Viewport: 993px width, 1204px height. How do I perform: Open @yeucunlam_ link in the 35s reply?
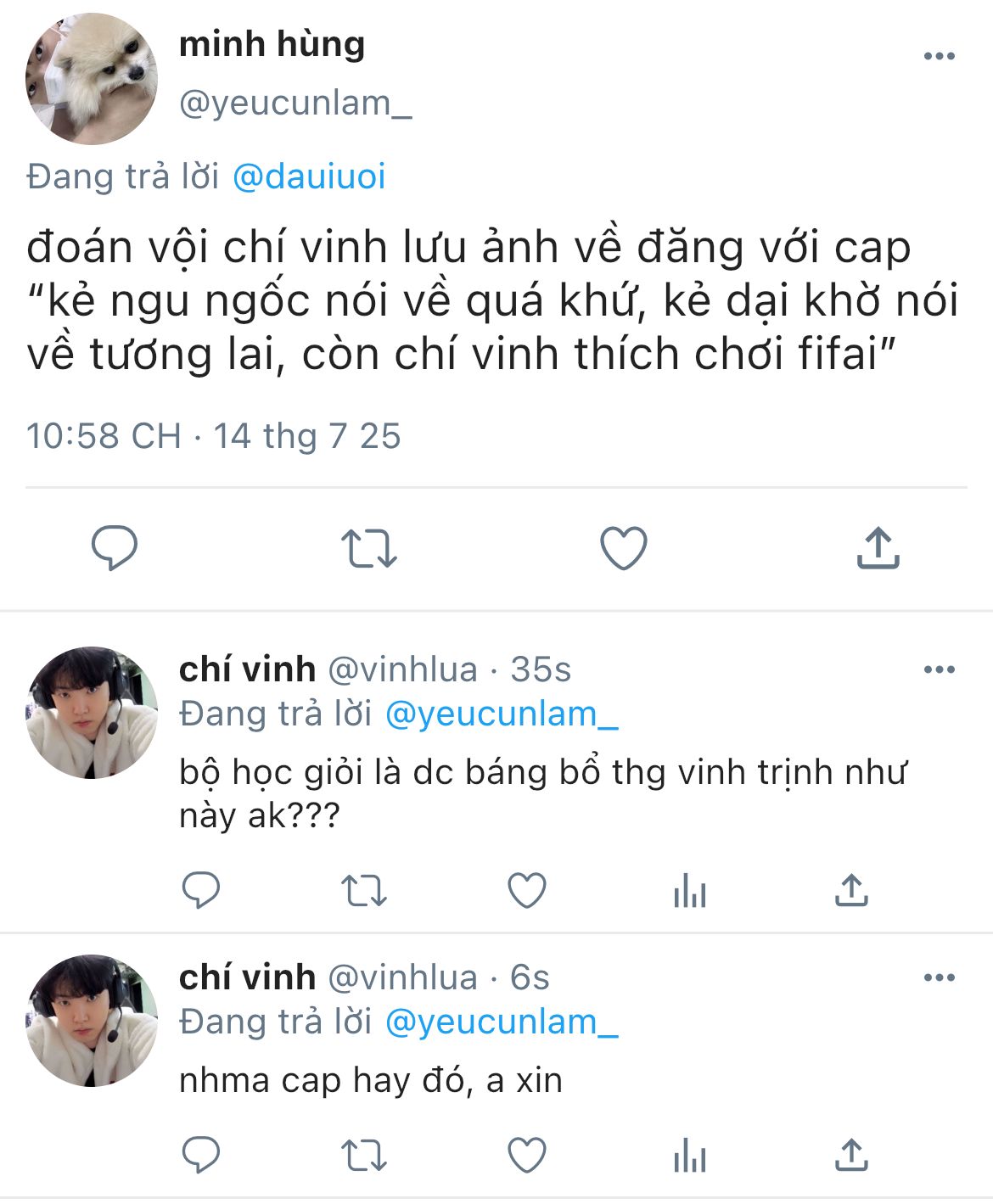point(502,714)
